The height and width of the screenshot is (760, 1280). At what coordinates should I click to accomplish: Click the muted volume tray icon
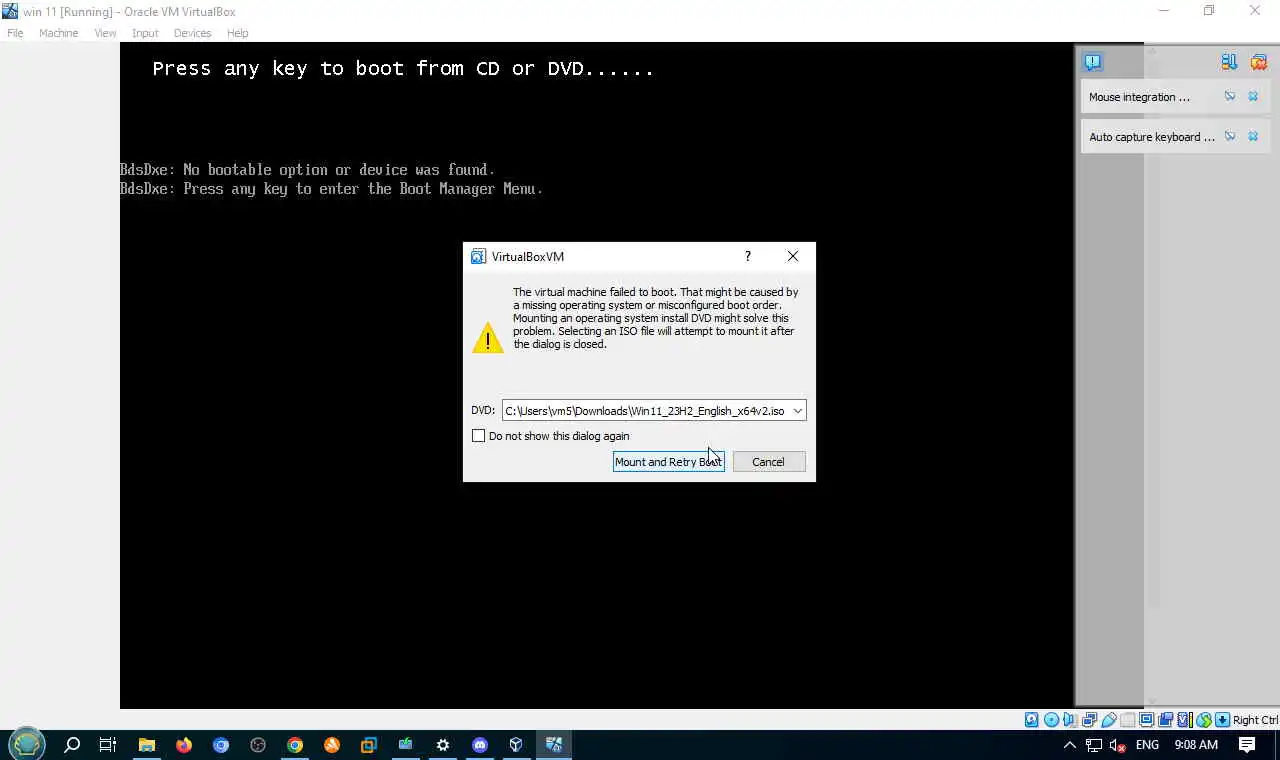tap(1118, 745)
